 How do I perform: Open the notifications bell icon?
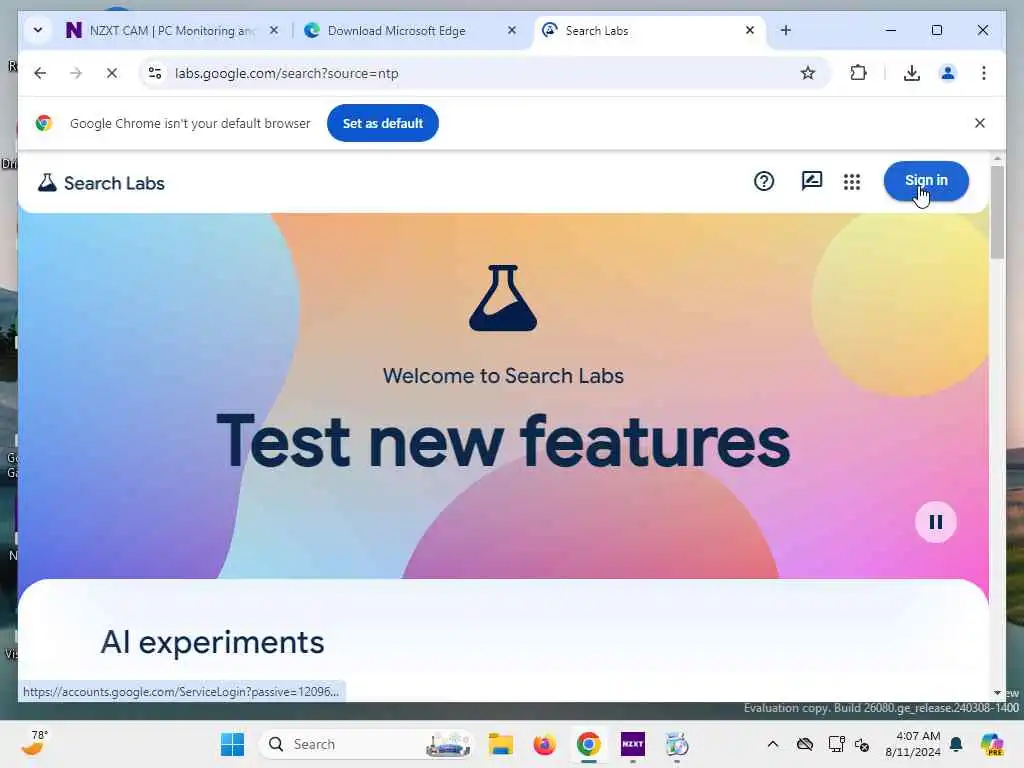pyautogui.click(x=956, y=744)
